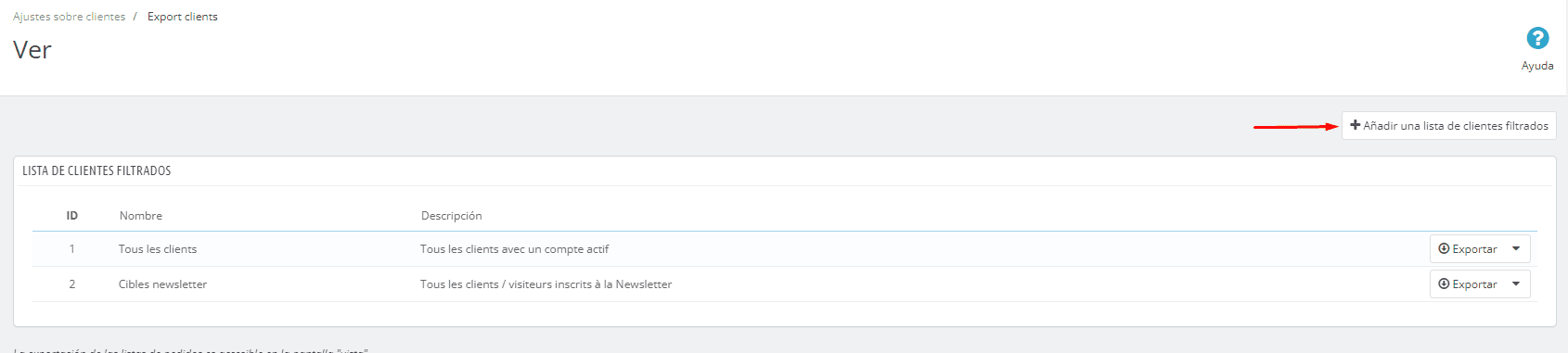
Task: Export the Cibles newsletter list
Action: pyautogui.click(x=1468, y=284)
